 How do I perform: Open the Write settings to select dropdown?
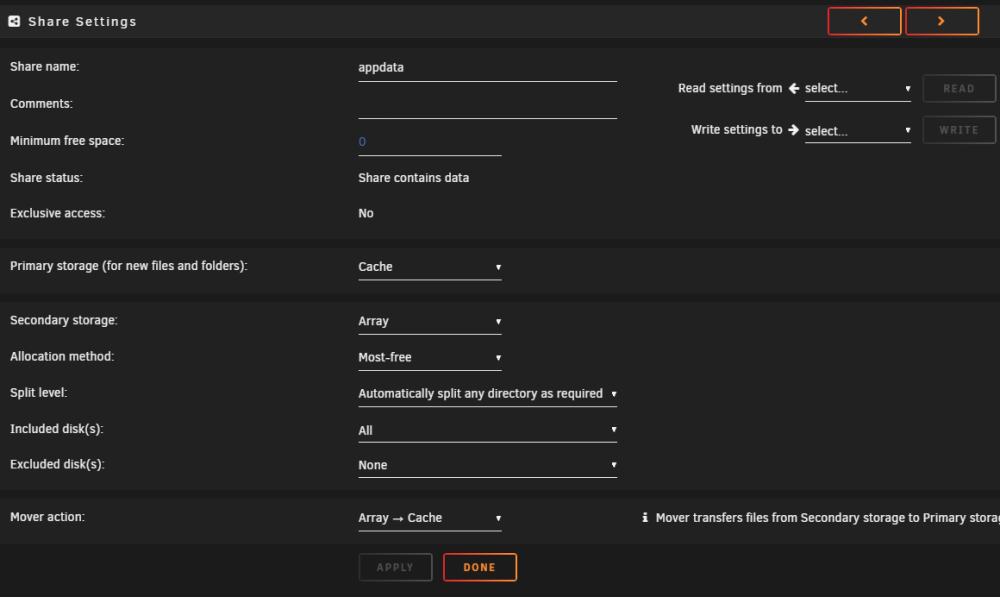click(x=858, y=131)
